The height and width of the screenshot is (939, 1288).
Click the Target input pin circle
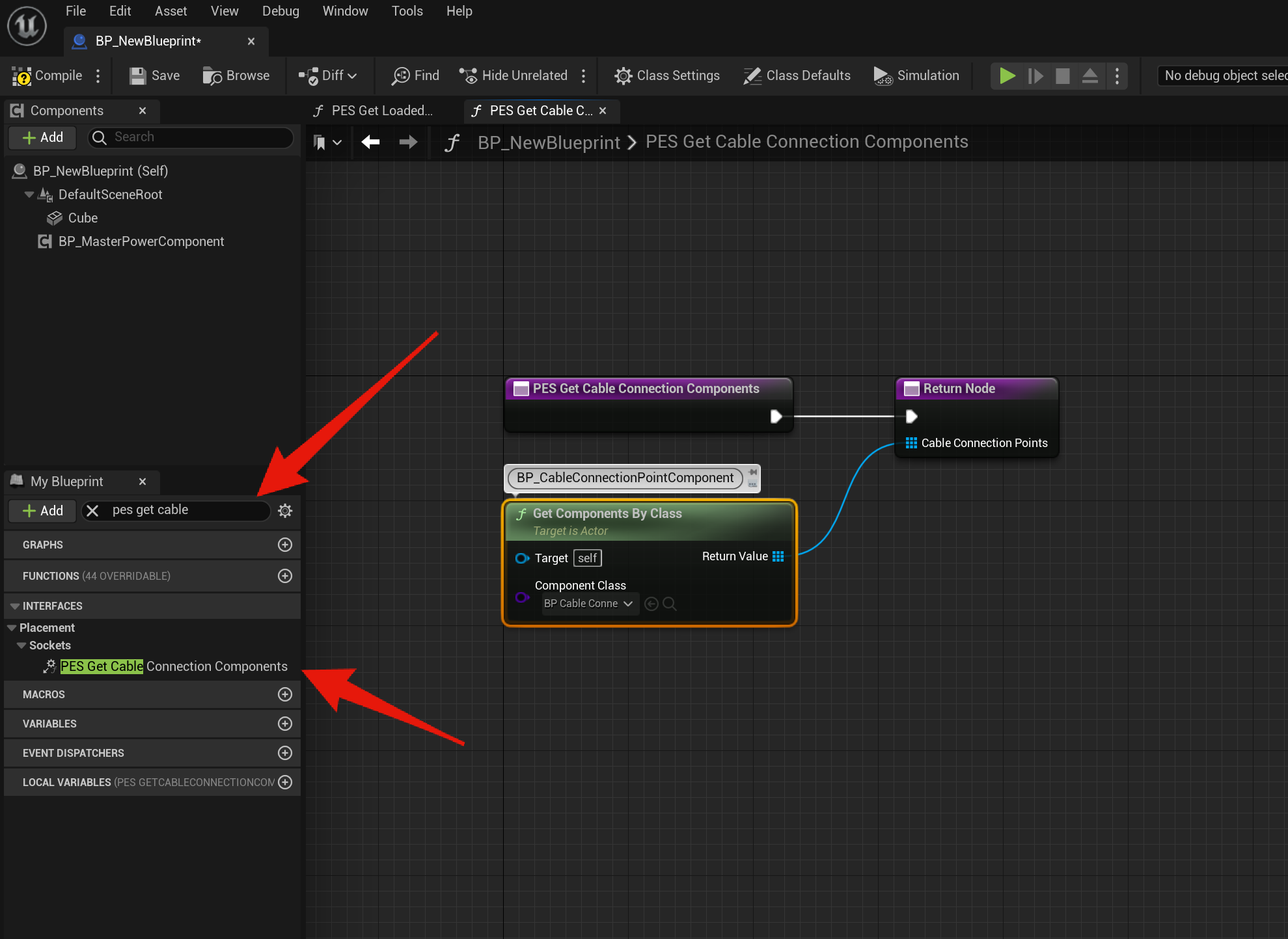point(521,558)
